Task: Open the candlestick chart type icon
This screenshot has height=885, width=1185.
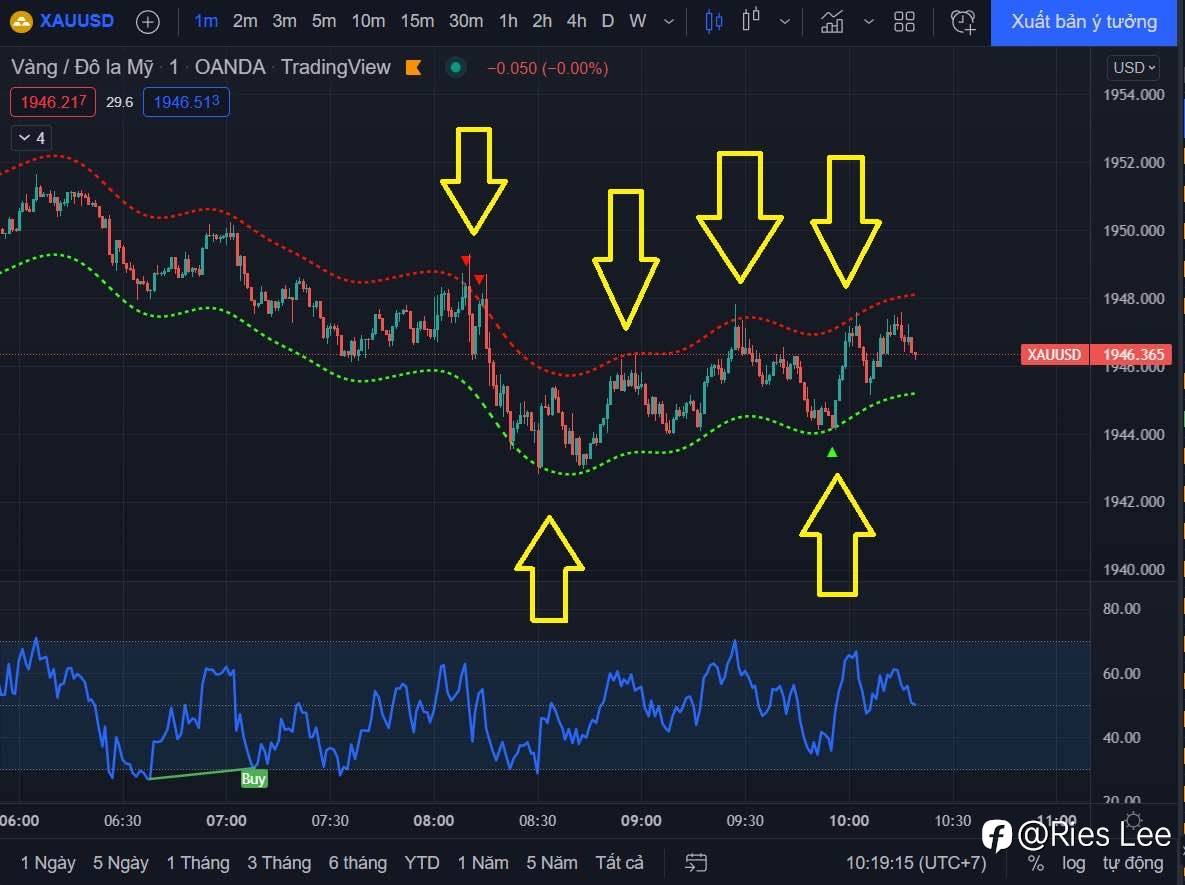Action: (713, 21)
